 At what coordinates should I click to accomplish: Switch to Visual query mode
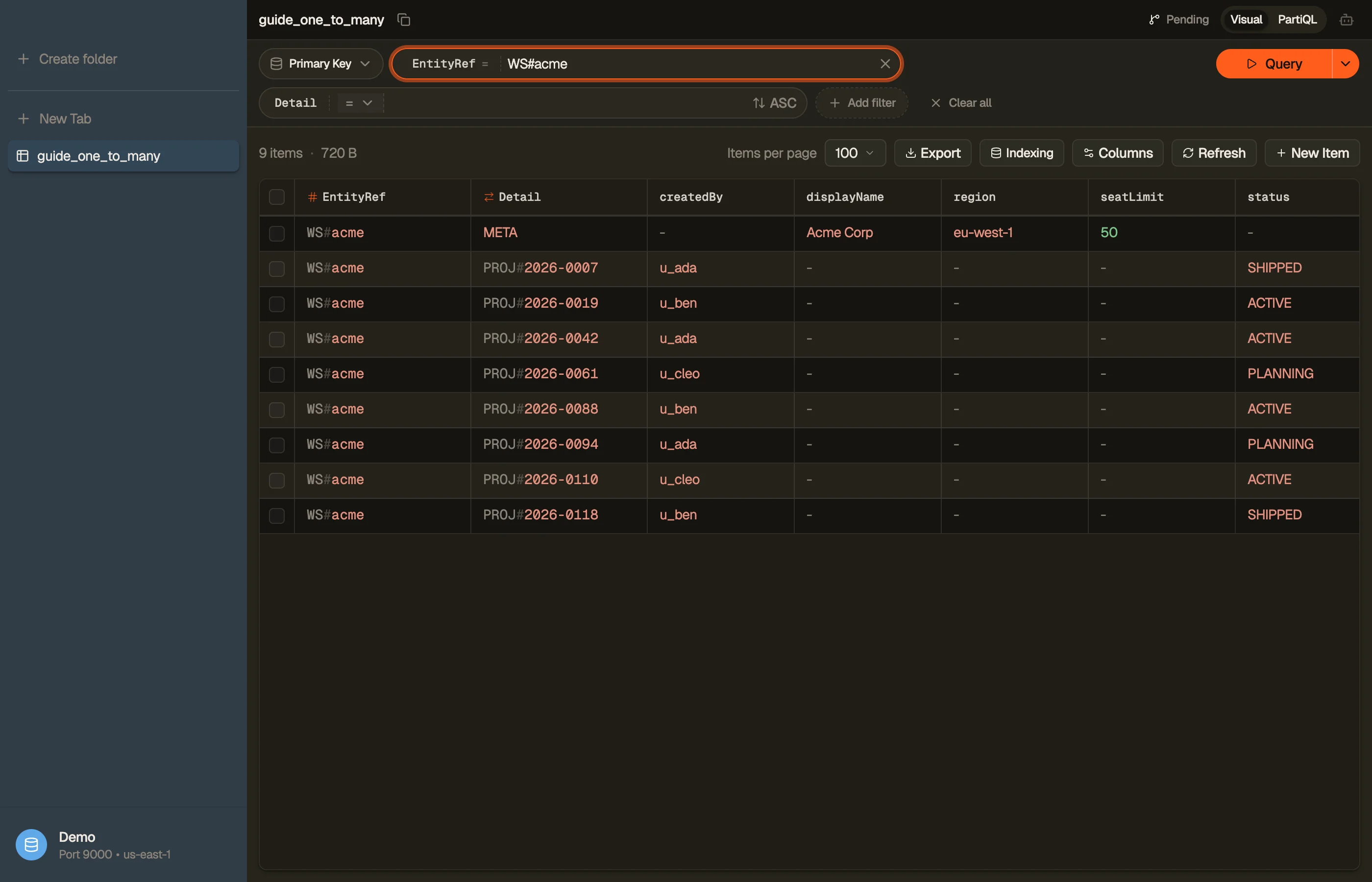[1246, 20]
